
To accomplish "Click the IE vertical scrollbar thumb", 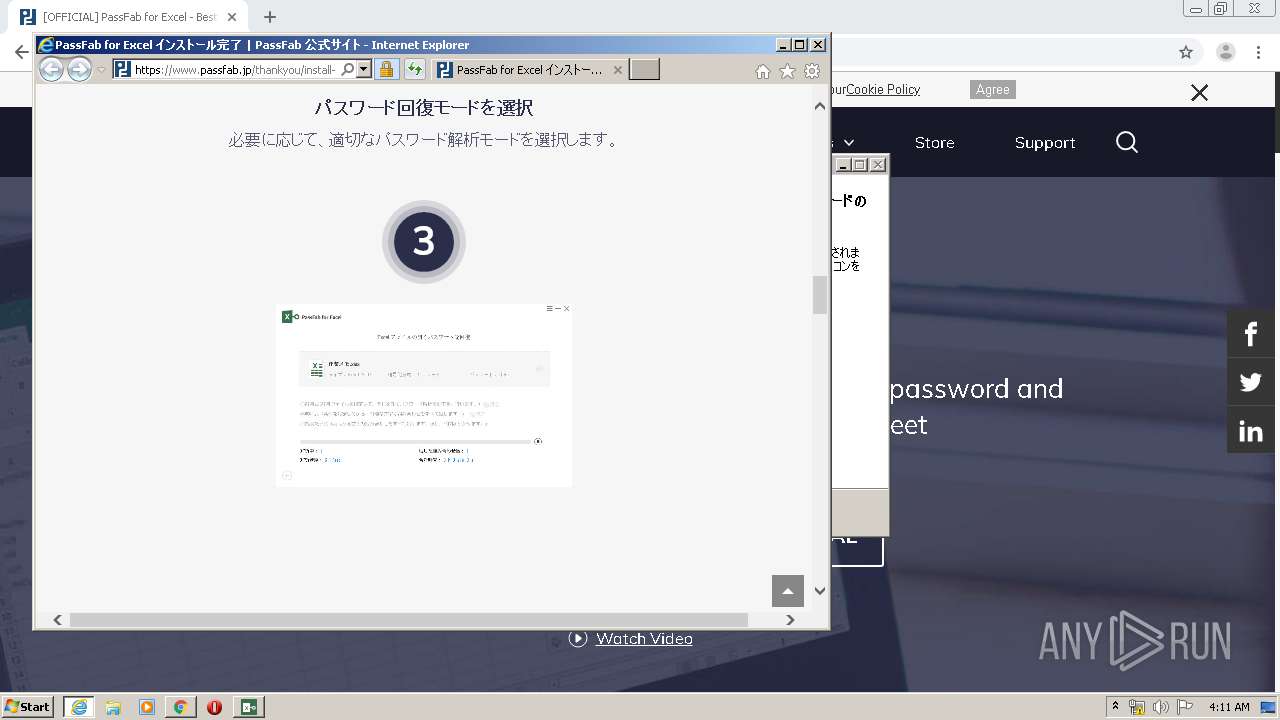I will (820, 295).
